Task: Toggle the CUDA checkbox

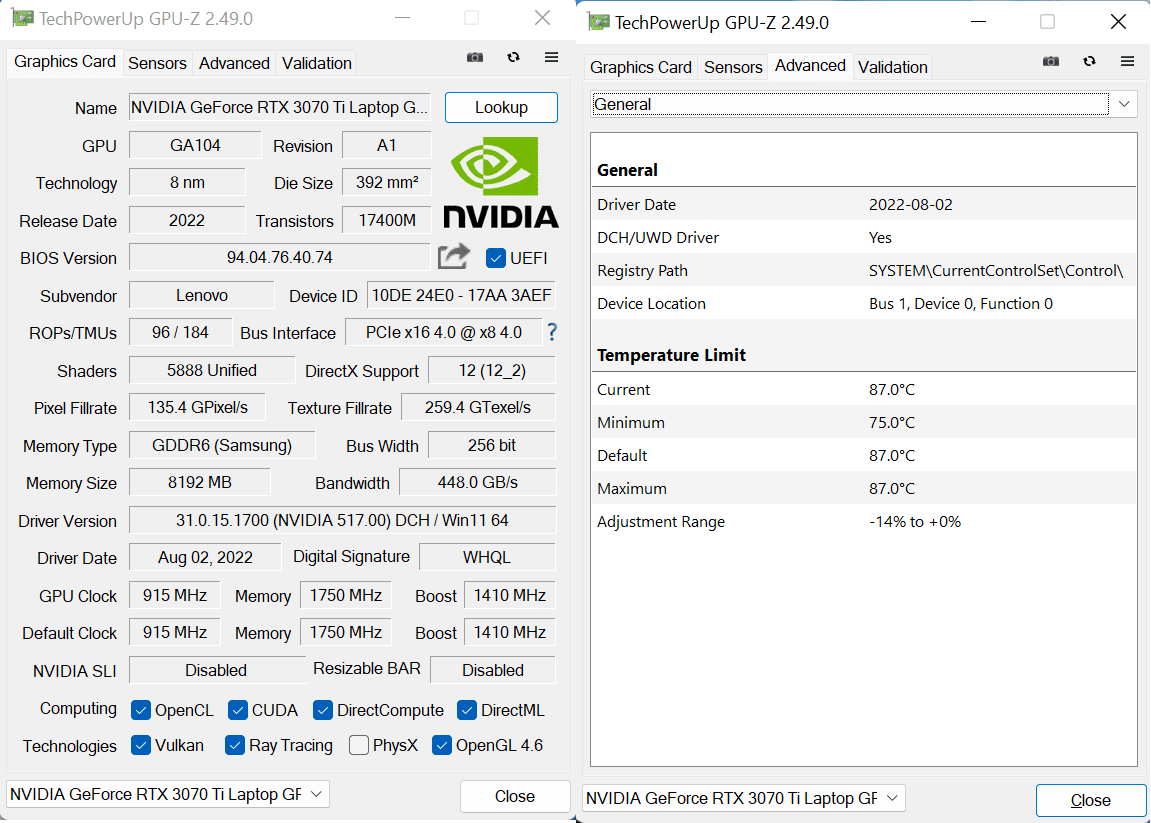Action: (x=238, y=710)
